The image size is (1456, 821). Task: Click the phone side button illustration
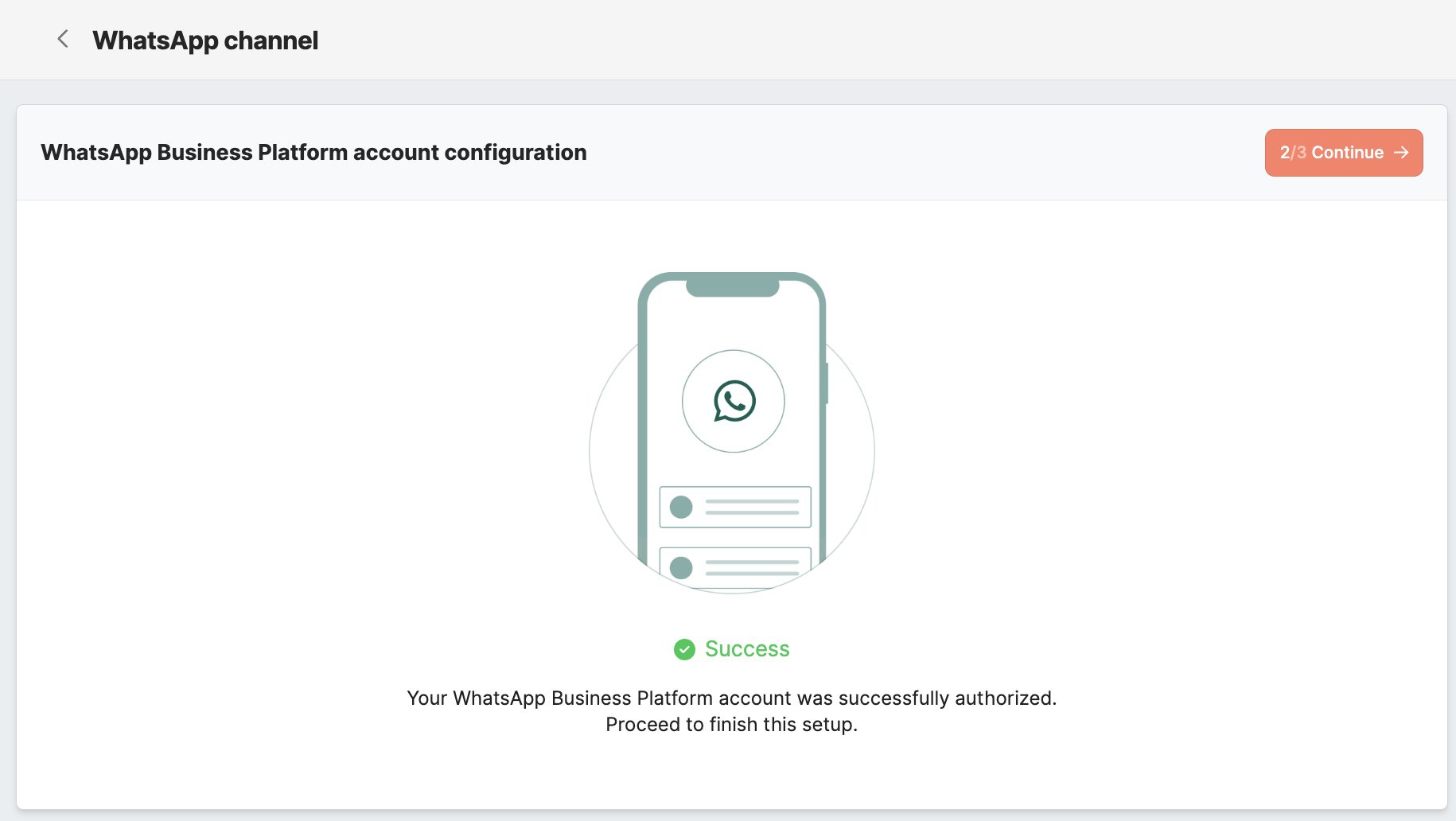[827, 383]
